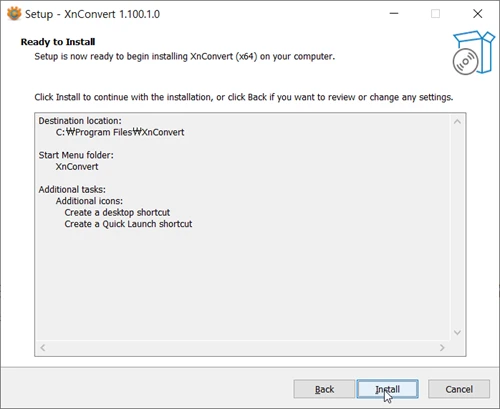Start installation with the Install button

387,389
